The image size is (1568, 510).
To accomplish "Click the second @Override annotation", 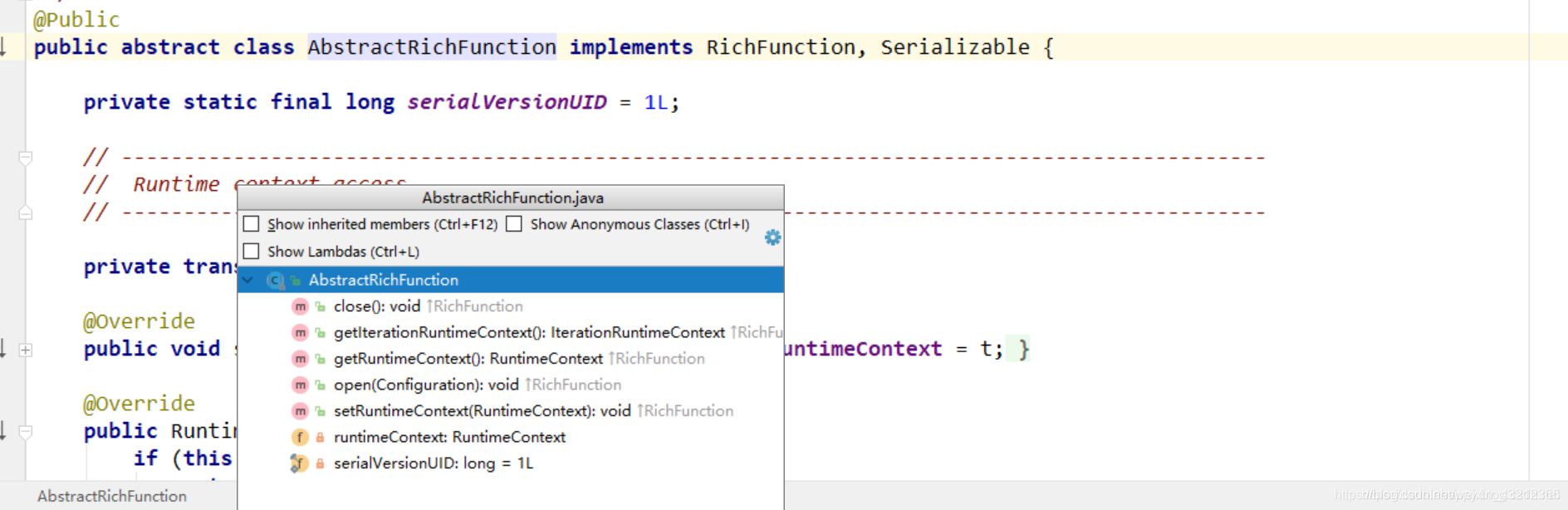I will tap(139, 404).
